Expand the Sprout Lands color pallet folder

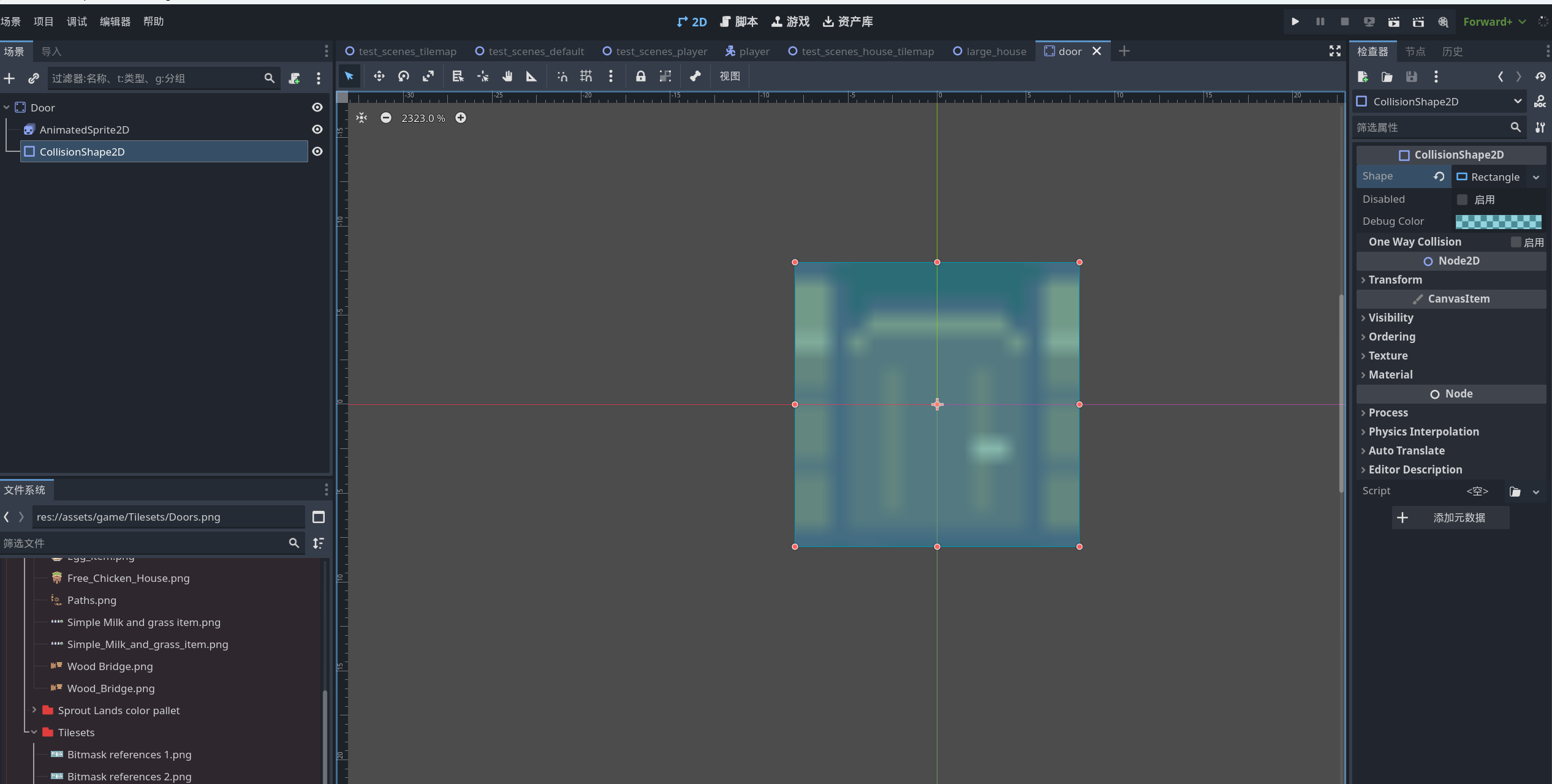pos(34,710)
